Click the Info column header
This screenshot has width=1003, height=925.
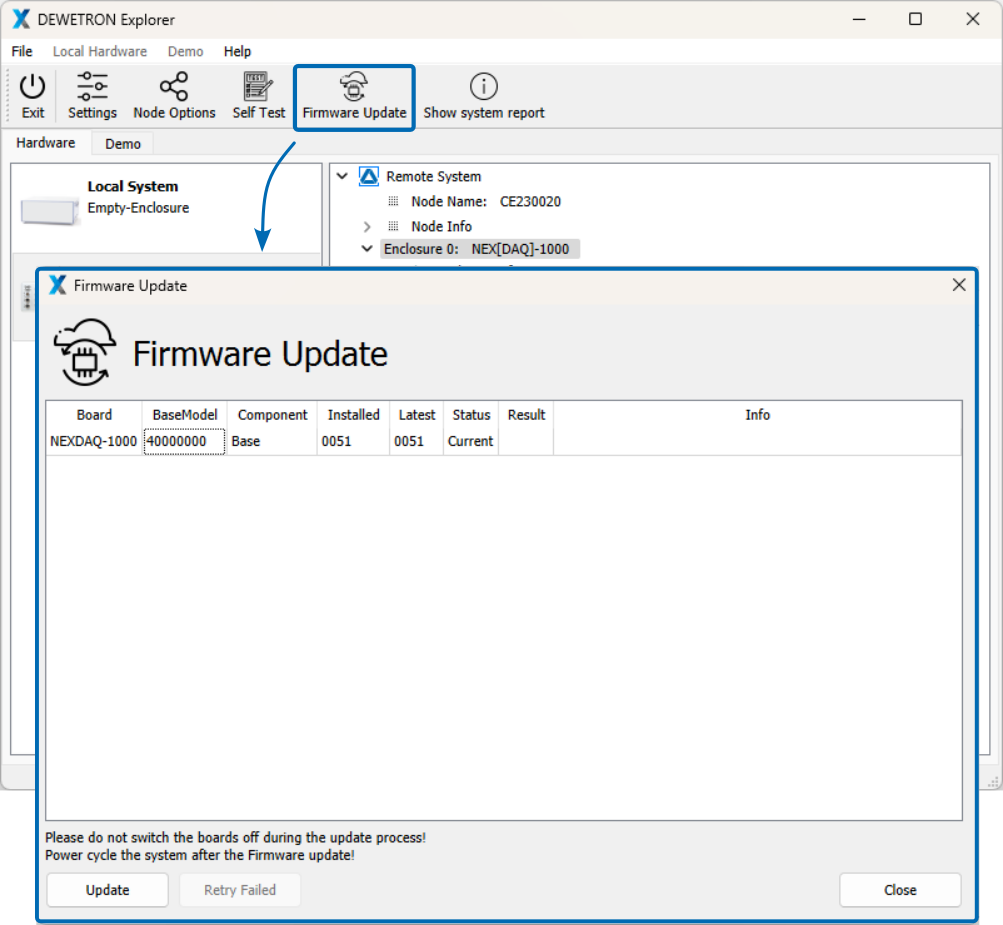(757, 415)
